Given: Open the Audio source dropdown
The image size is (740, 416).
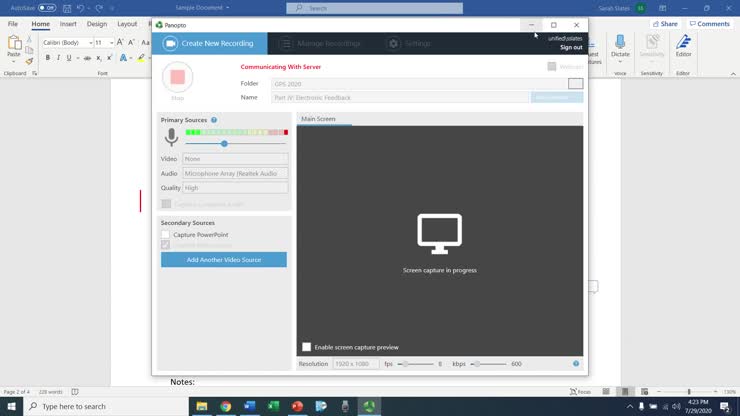Looking at the screenshot, I should coord(235,173).
